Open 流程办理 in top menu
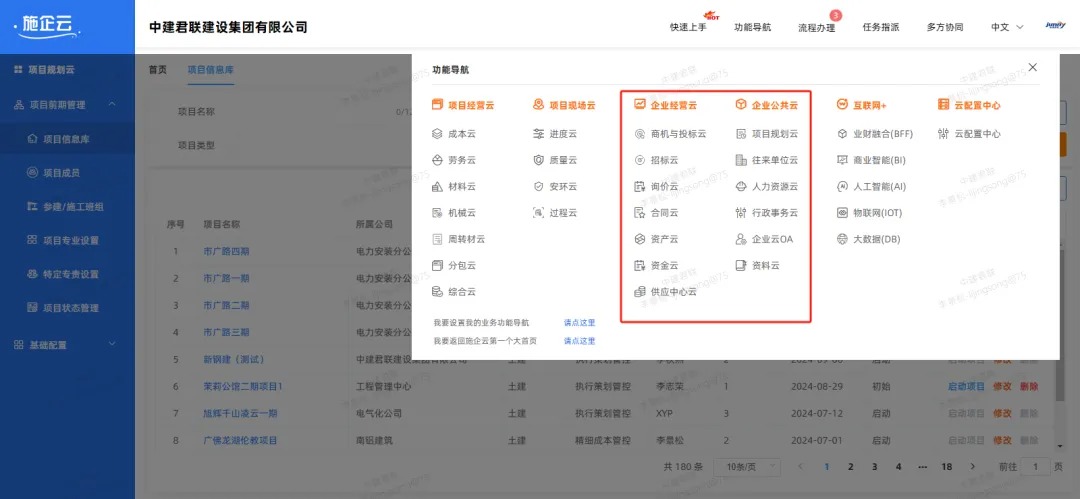The height and width of the screenshot is (499, 1080). tap(816, 28)
